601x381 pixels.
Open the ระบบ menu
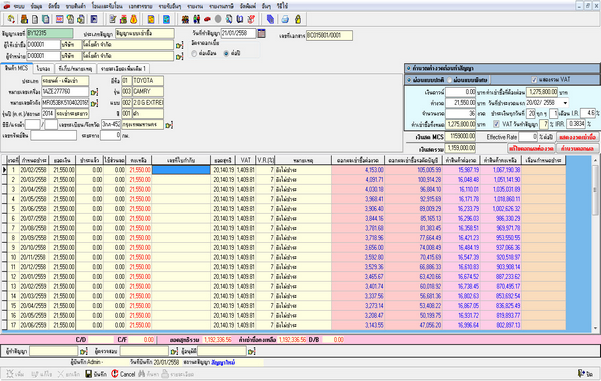[19, 6]
